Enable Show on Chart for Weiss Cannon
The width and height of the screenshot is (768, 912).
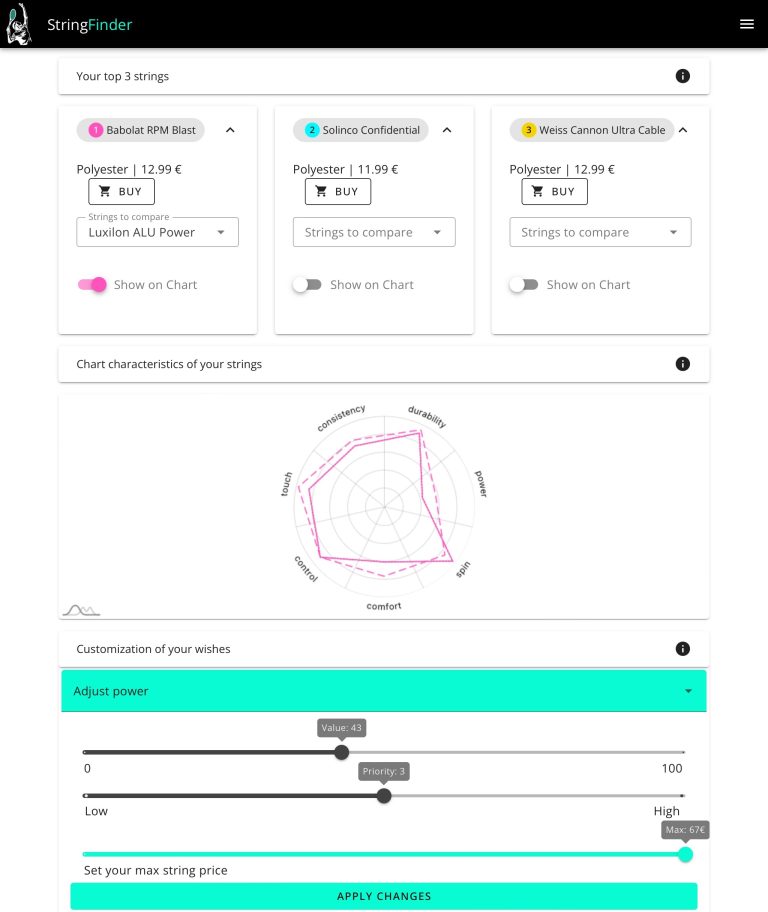[523, 285]
